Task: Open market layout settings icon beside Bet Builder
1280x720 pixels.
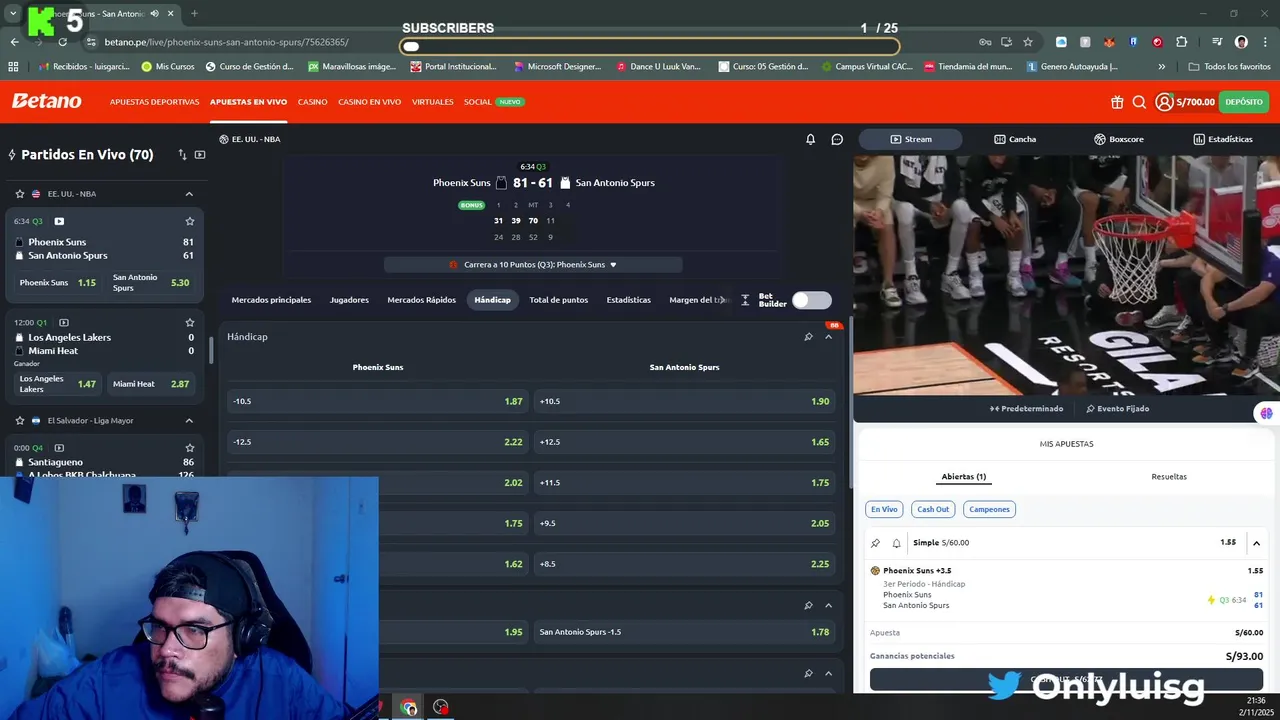Action: (745, 300)
